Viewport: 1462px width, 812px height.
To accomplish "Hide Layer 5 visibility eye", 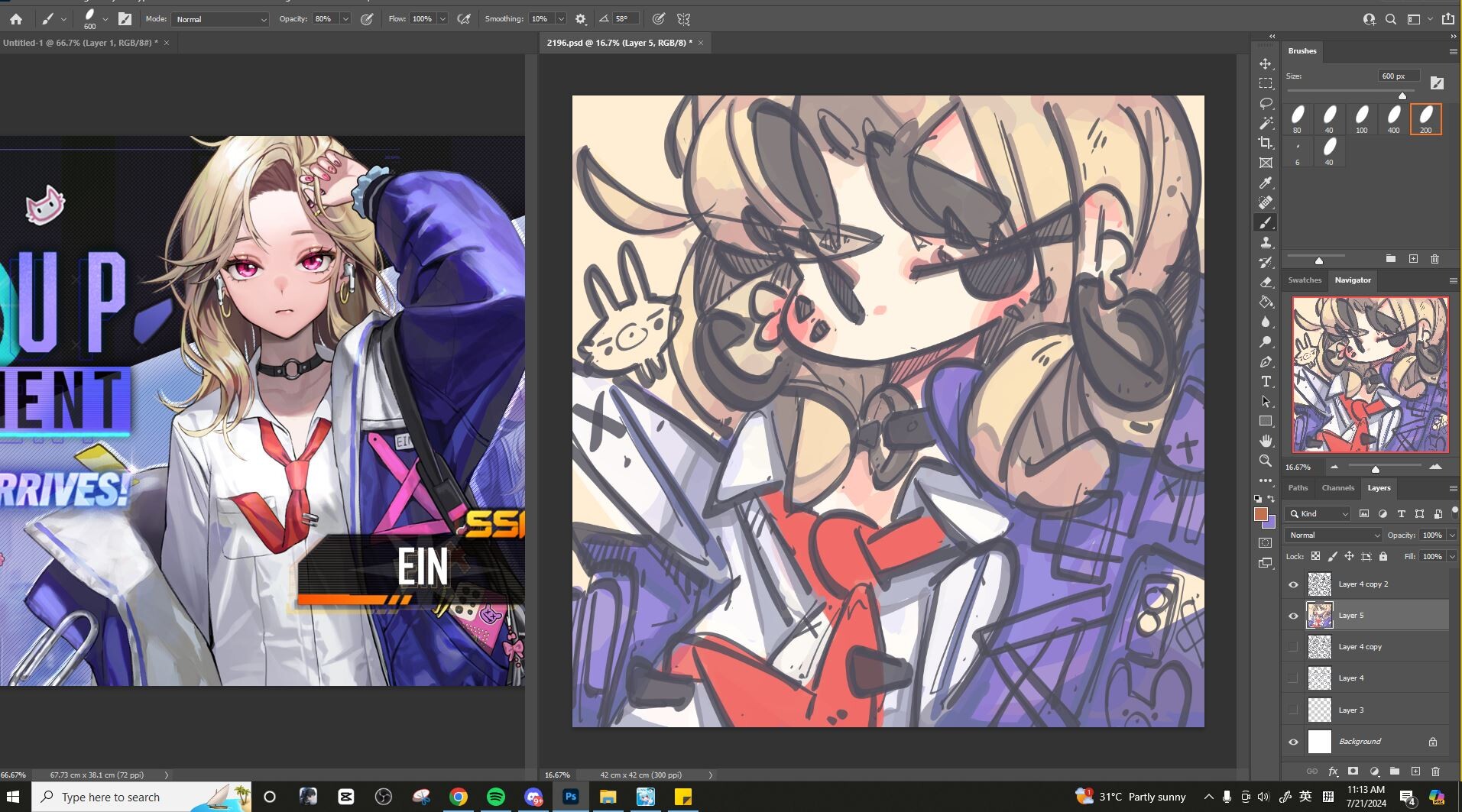I will pos(1293,616).
